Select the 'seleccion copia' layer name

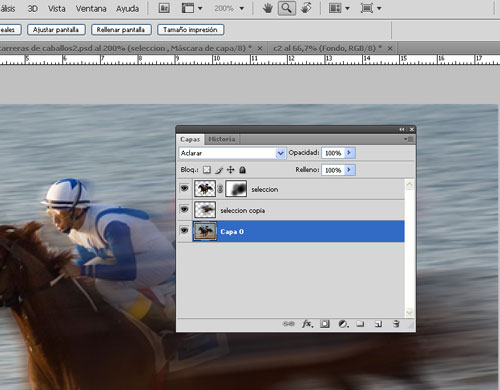243,211
